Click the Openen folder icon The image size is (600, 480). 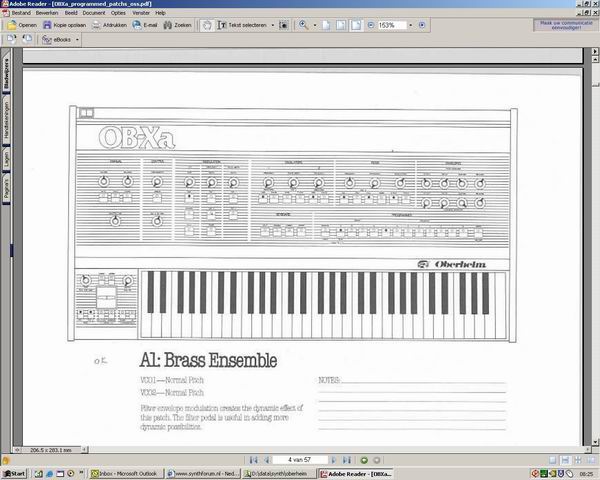pyautogui.click(x=12, y=25)
